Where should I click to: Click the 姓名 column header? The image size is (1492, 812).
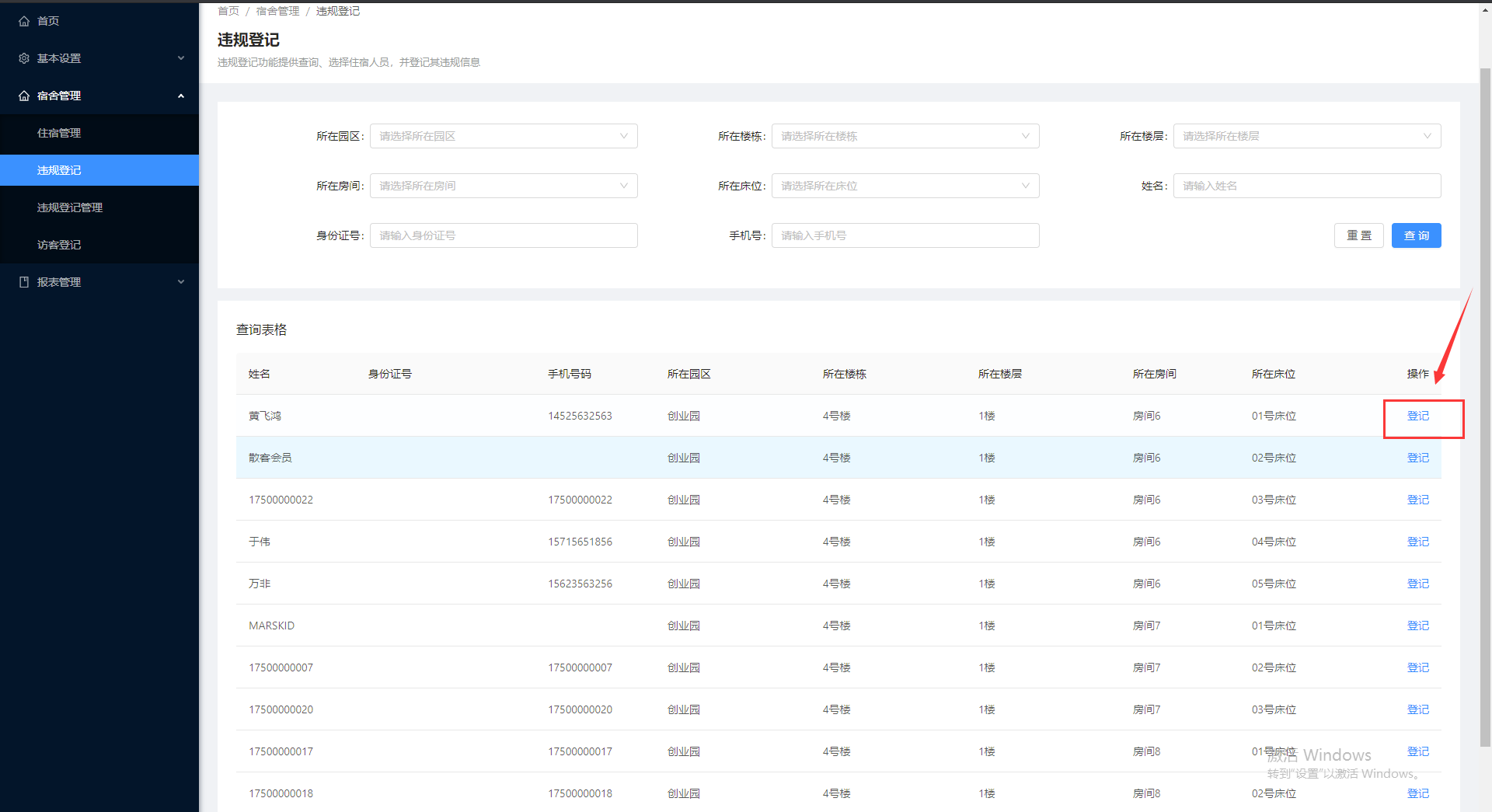coord(260,374)
